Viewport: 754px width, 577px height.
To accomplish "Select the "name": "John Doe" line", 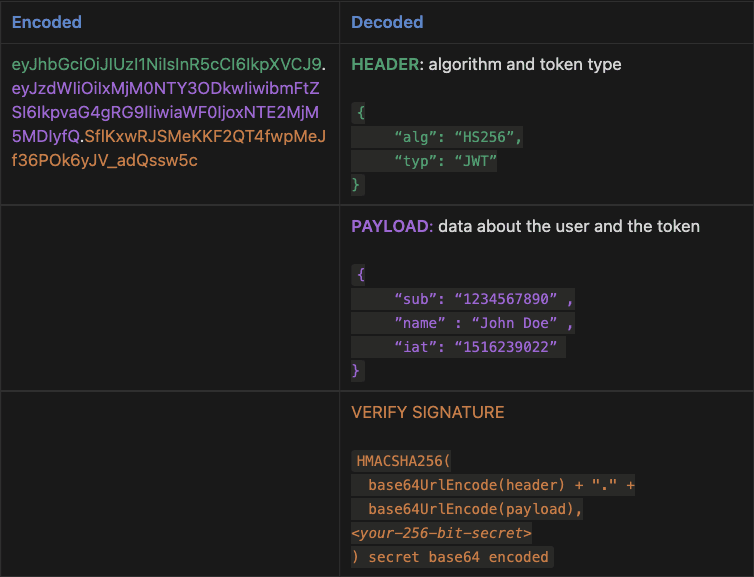I will point(483,322).
